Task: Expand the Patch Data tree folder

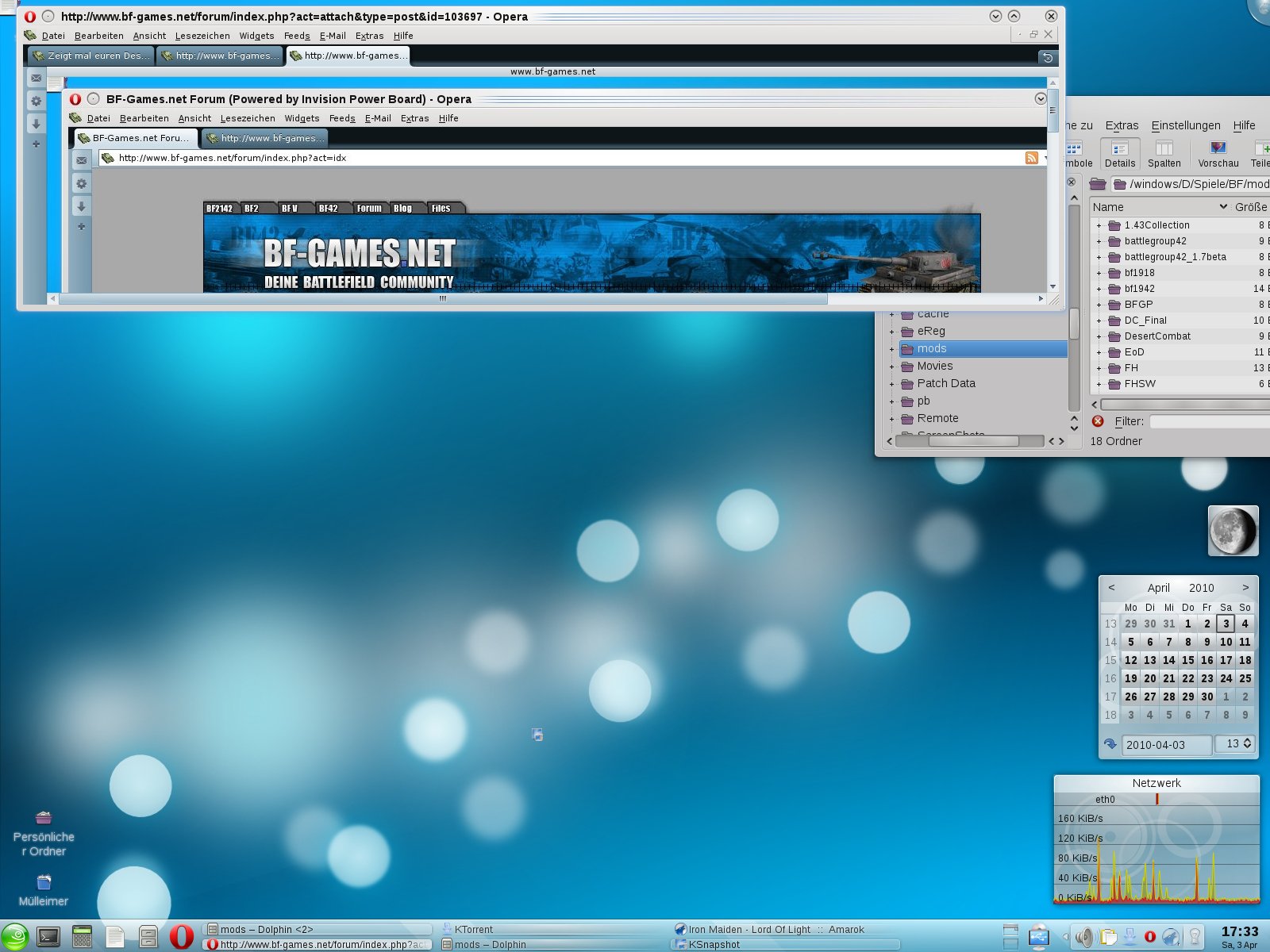Action: [x=891, y=384]
